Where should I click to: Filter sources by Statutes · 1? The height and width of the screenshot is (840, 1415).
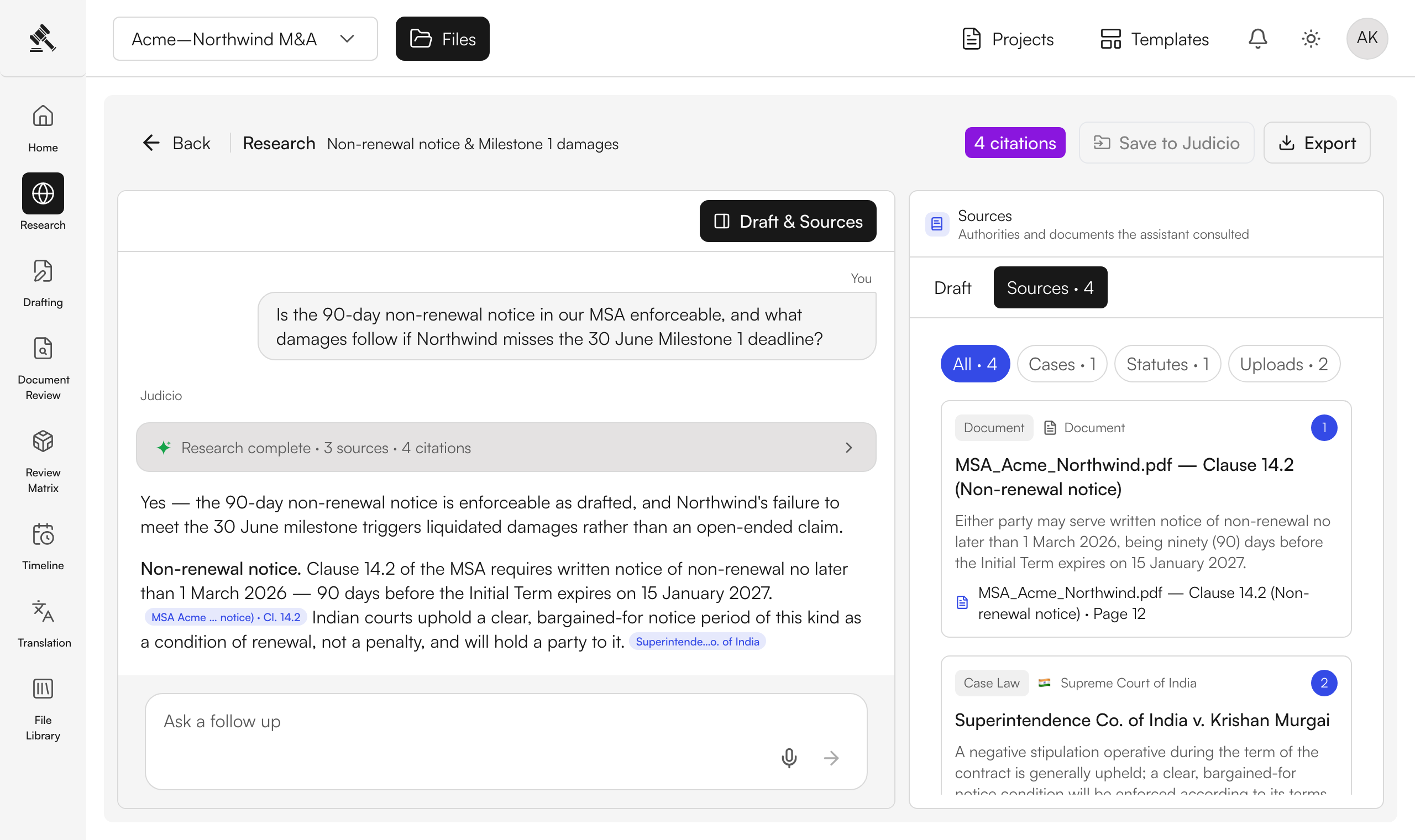point(1168,364)
